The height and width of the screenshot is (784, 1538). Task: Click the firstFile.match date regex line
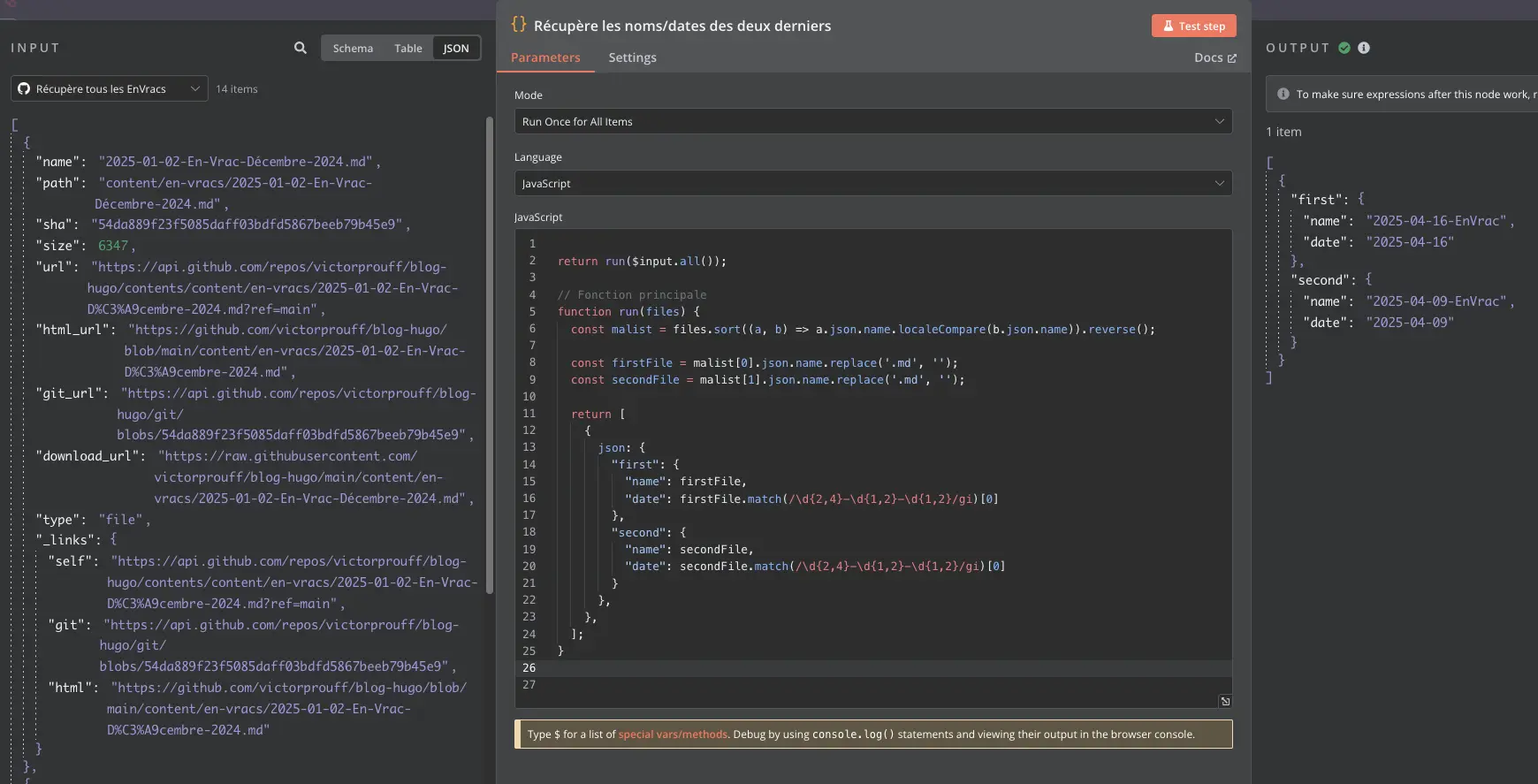point(811,499)
